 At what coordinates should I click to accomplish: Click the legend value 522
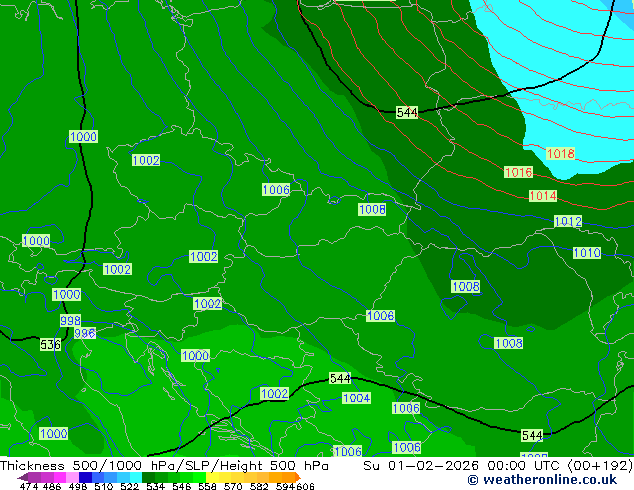pos(129,486)
